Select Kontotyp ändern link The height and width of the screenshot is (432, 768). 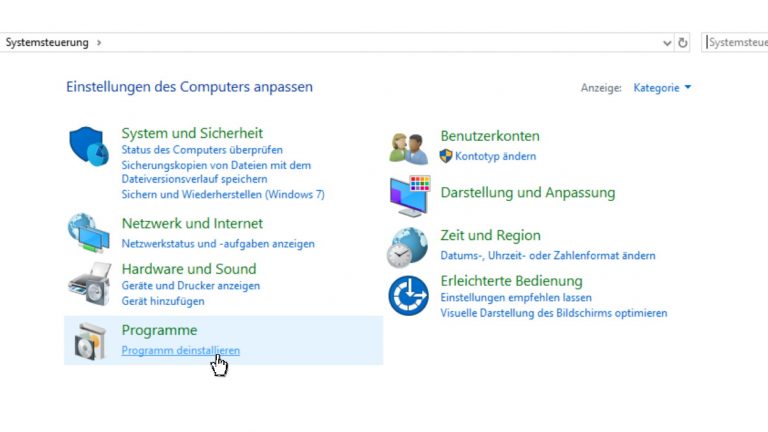click(x=495, y=156)
